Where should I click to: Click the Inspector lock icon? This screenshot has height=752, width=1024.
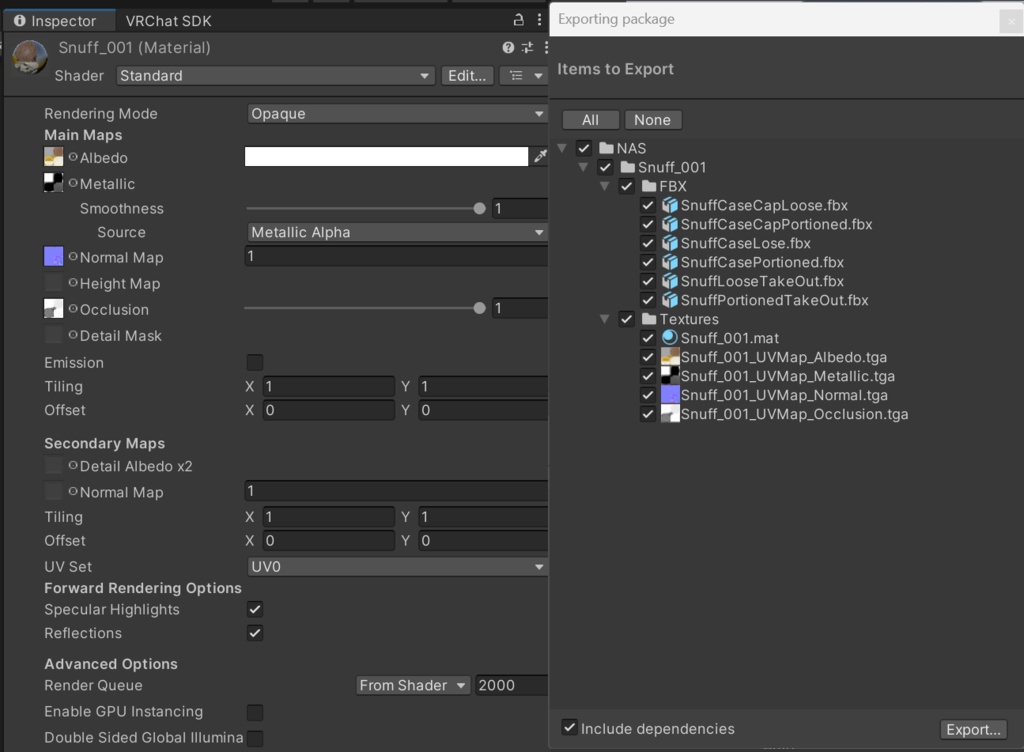pos(519,20)
